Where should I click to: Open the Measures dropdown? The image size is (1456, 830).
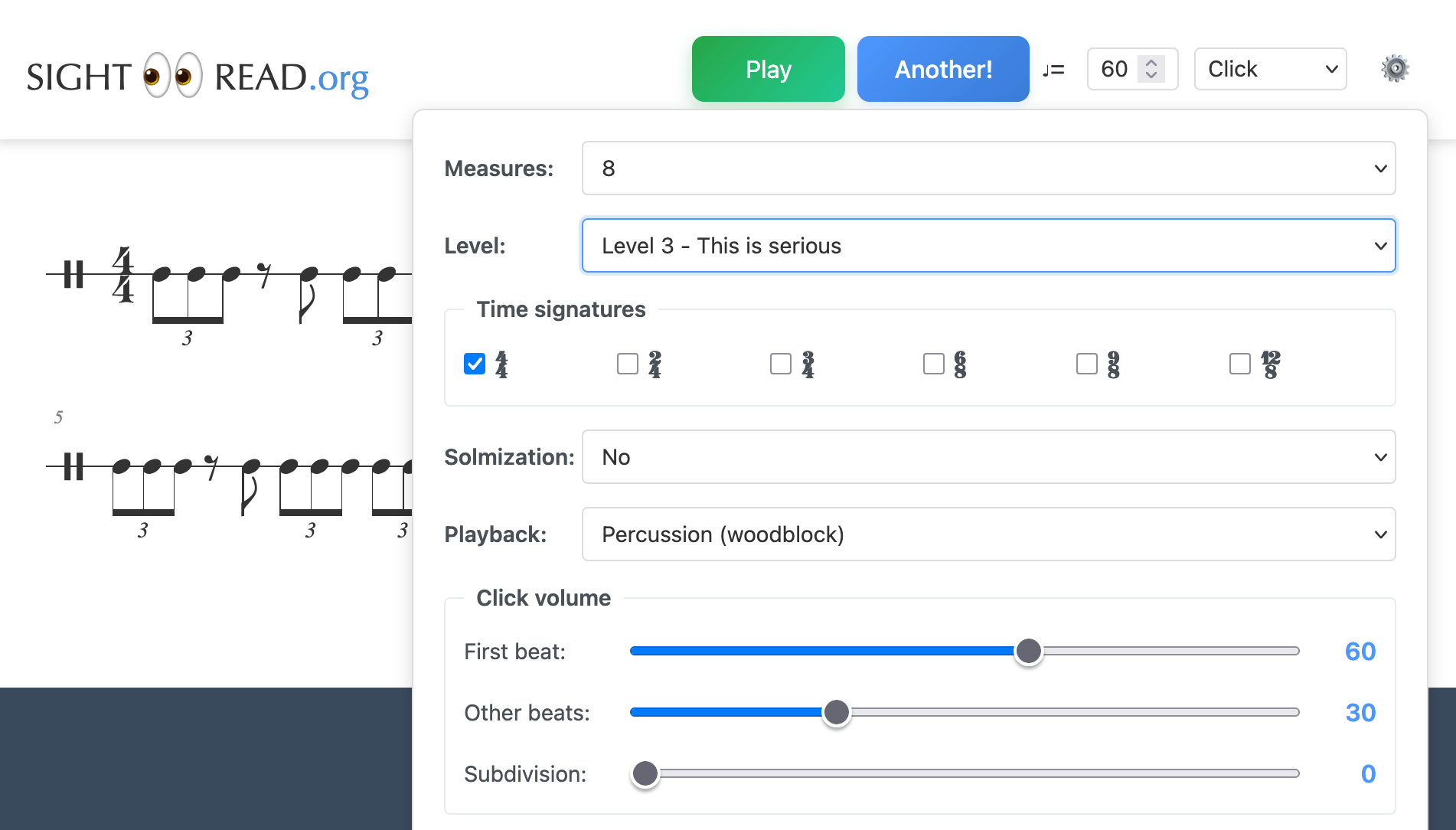[988, 168]
